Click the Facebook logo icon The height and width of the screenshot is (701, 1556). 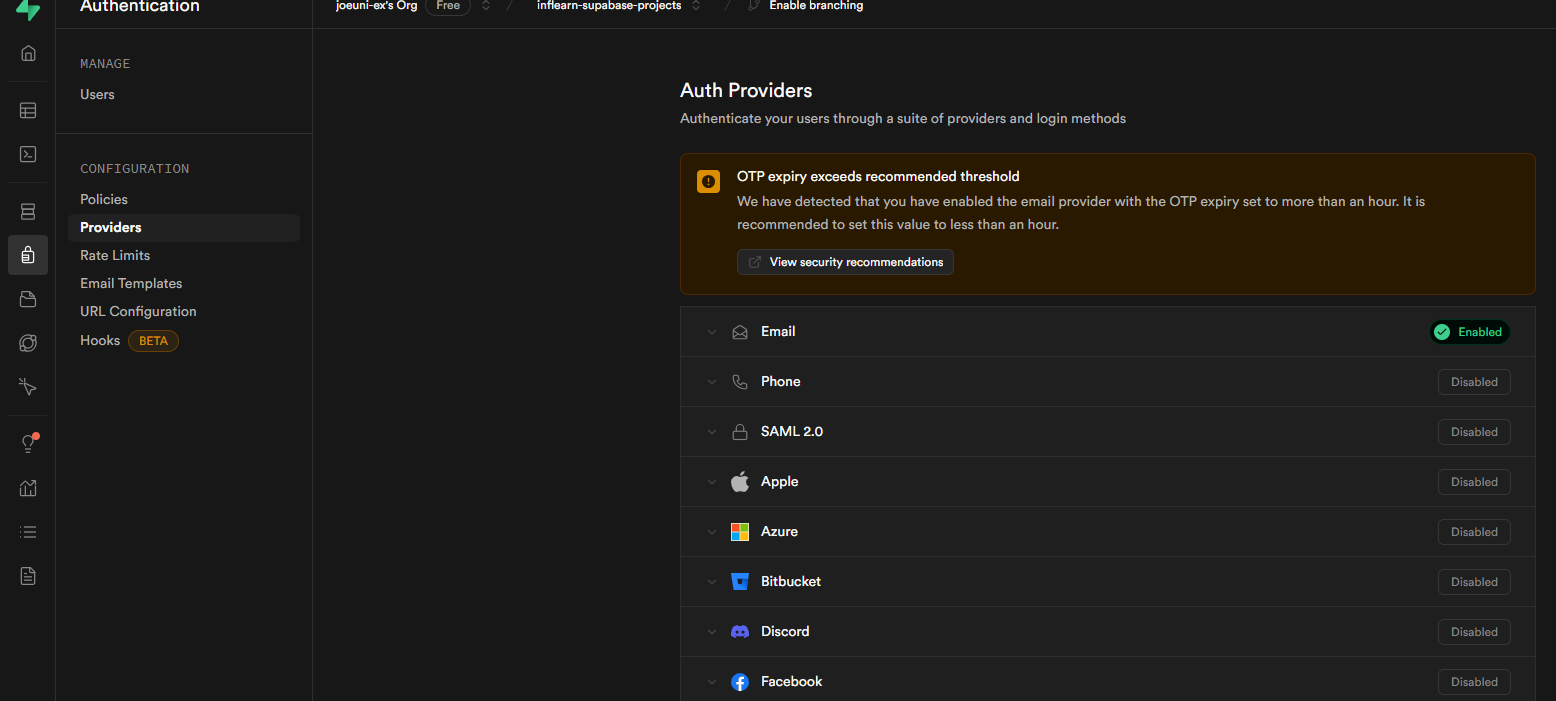click(x=740, y=682)
